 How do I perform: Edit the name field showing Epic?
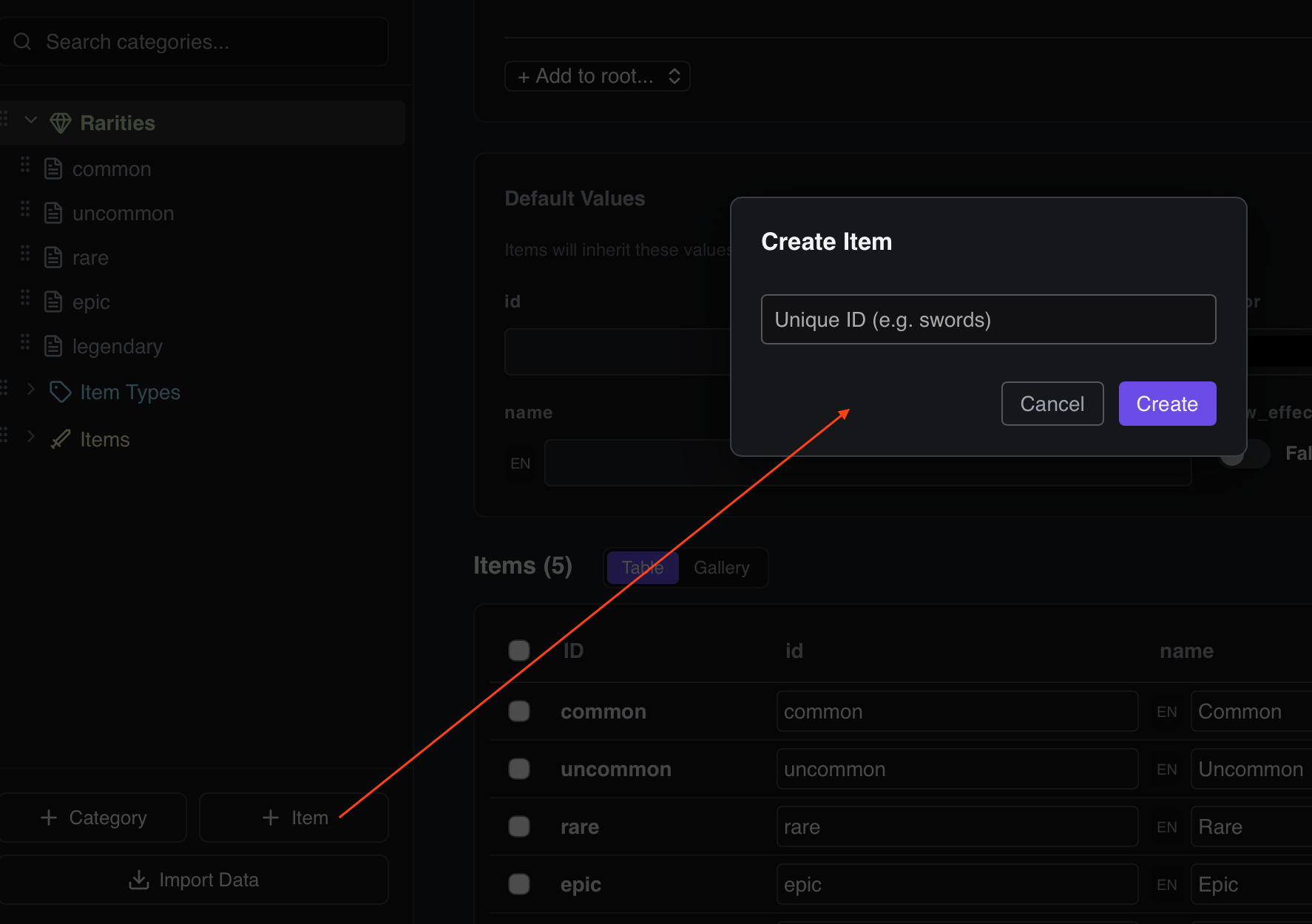pyautogui.click(x=1251, y=884)
